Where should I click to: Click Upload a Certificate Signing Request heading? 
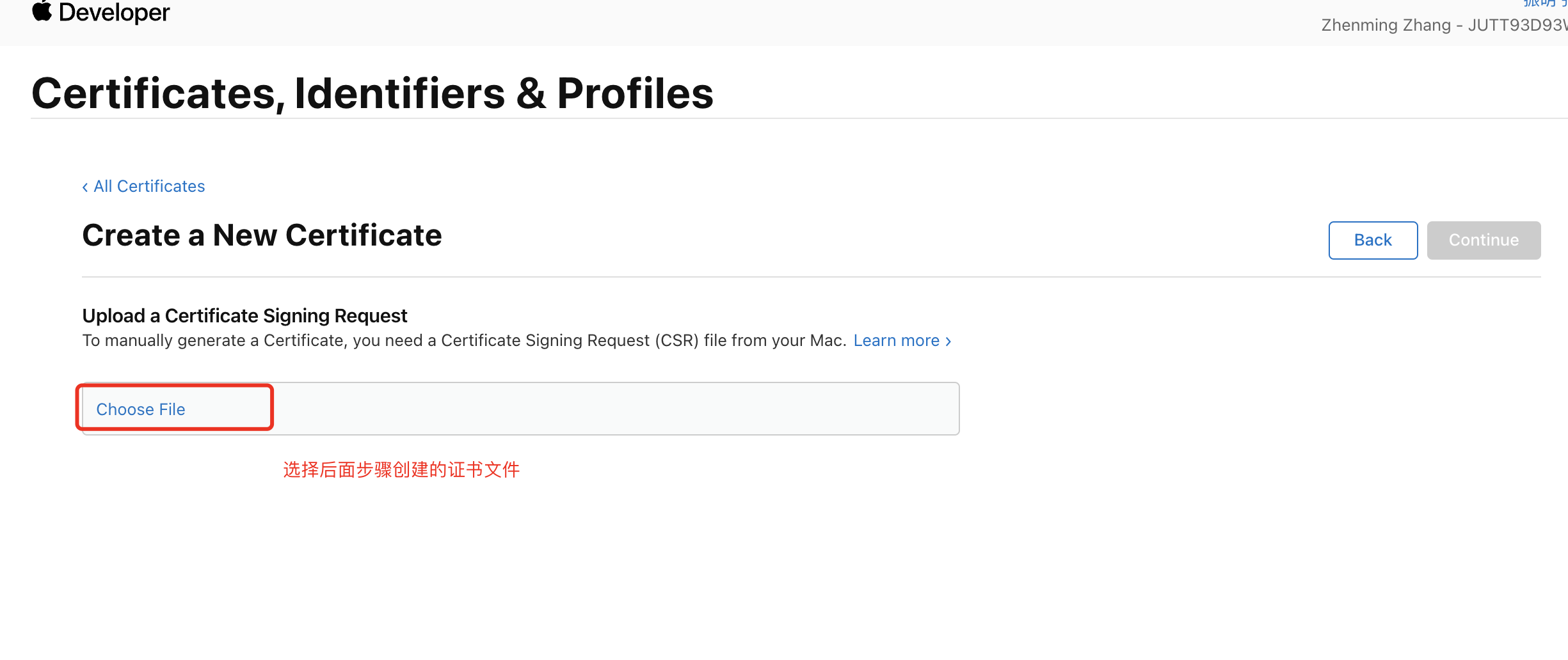coord(244,316)
